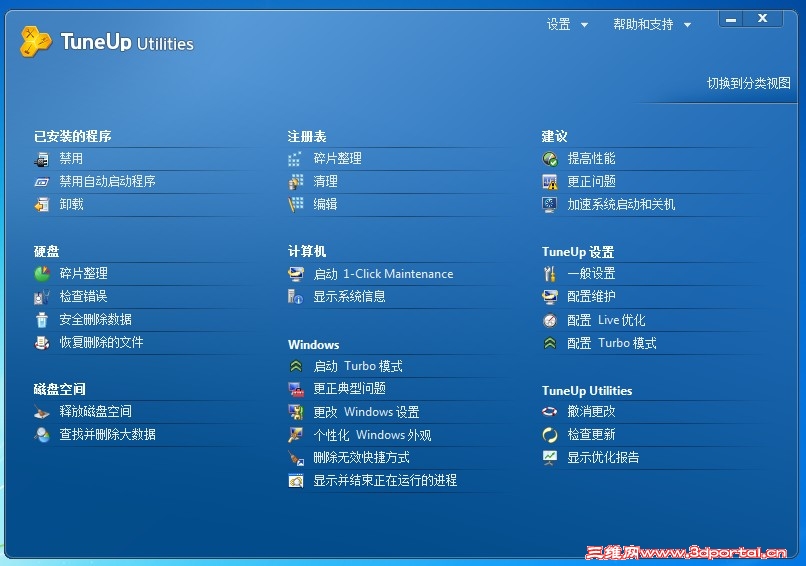Viewport: 806px width, 566px height.
Task: Click the 禁用自动启动程序 icon
Action: coord(42,182)
